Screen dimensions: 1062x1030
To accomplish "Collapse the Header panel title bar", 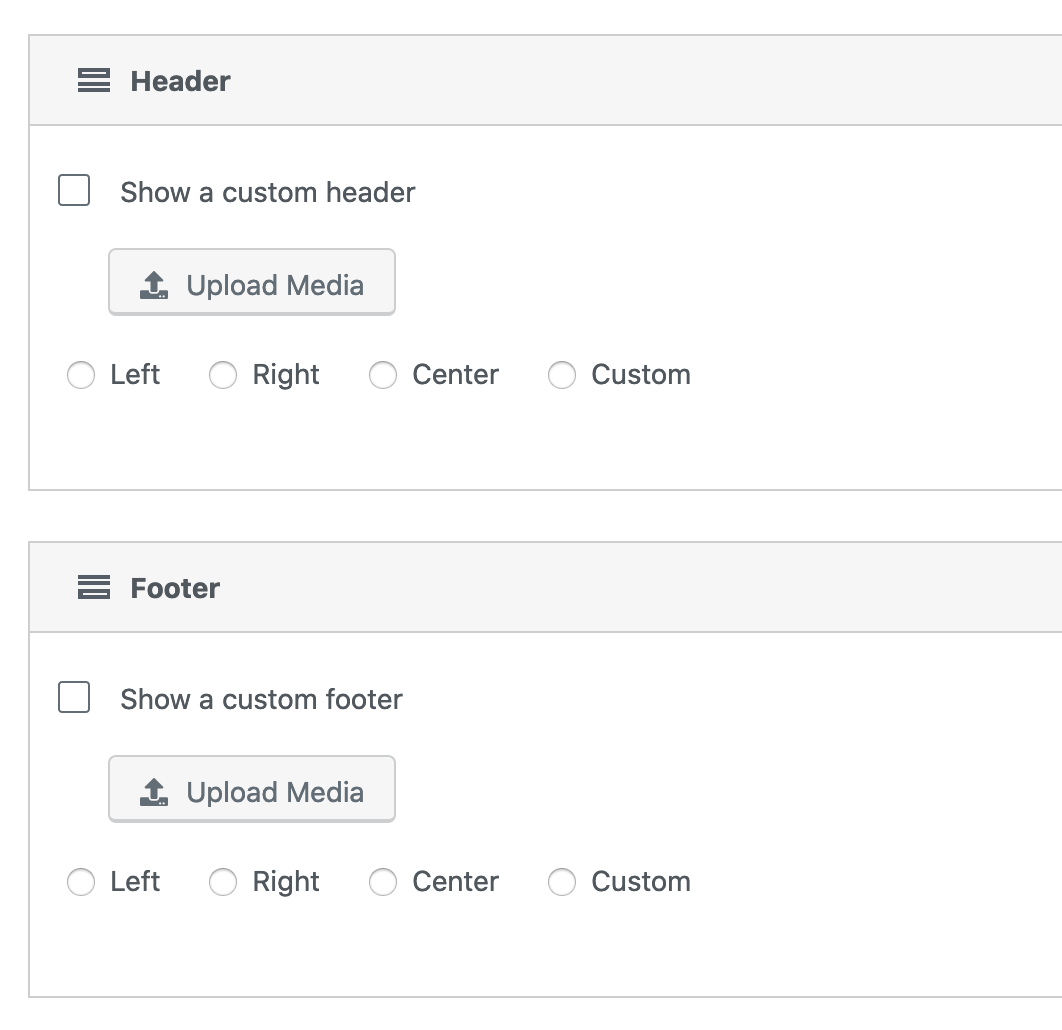I will point(600,81).
